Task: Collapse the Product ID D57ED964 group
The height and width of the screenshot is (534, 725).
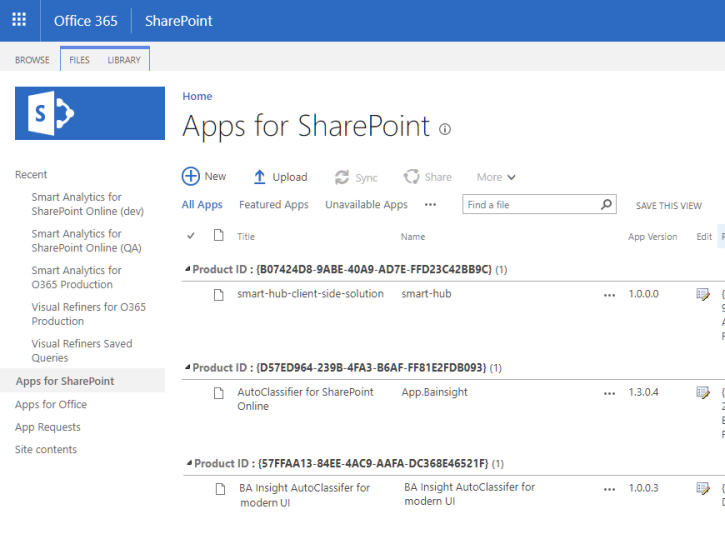Action: [x=187, y=368]
